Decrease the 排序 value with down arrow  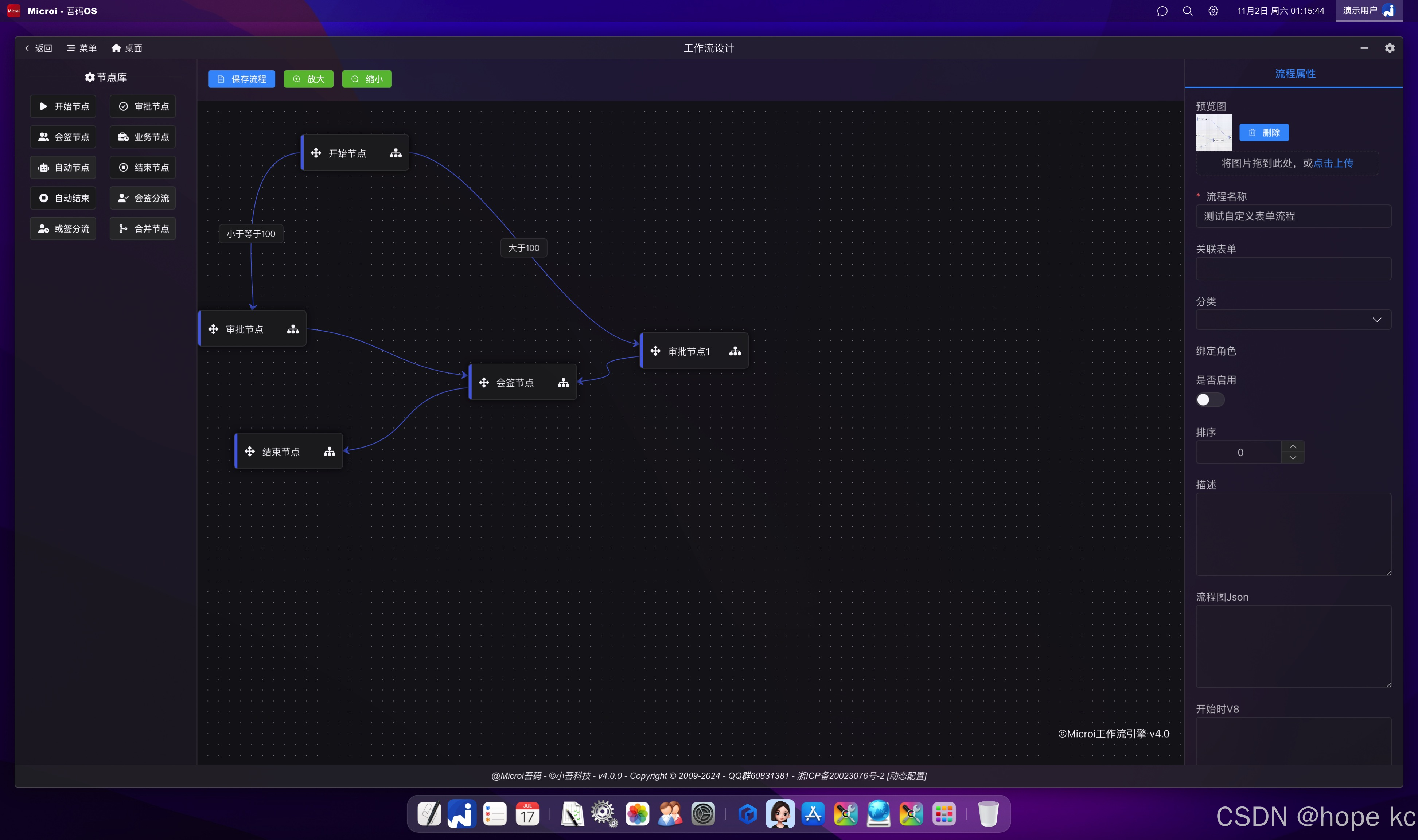tap(1292, 458)
